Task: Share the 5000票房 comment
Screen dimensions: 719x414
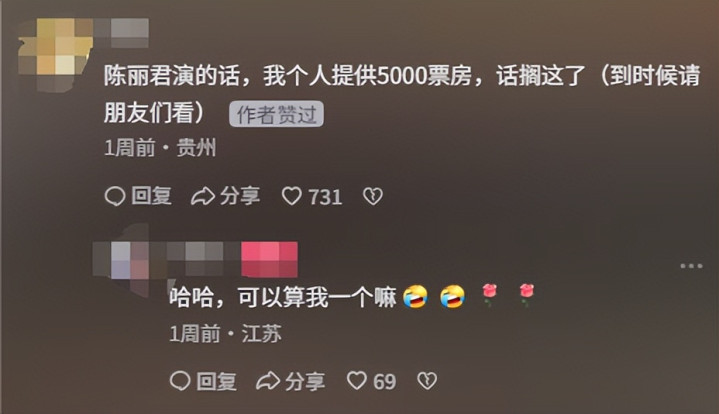Action: coord(225,196)
